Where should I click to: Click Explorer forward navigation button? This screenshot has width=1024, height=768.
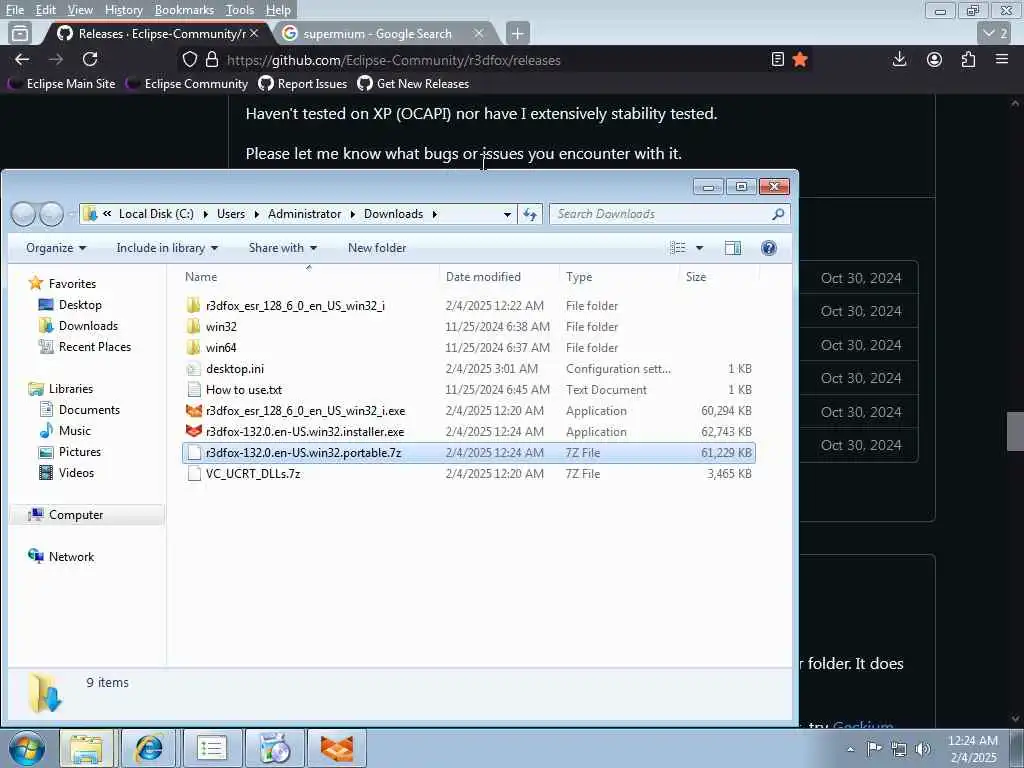click(x=52, y=214)
